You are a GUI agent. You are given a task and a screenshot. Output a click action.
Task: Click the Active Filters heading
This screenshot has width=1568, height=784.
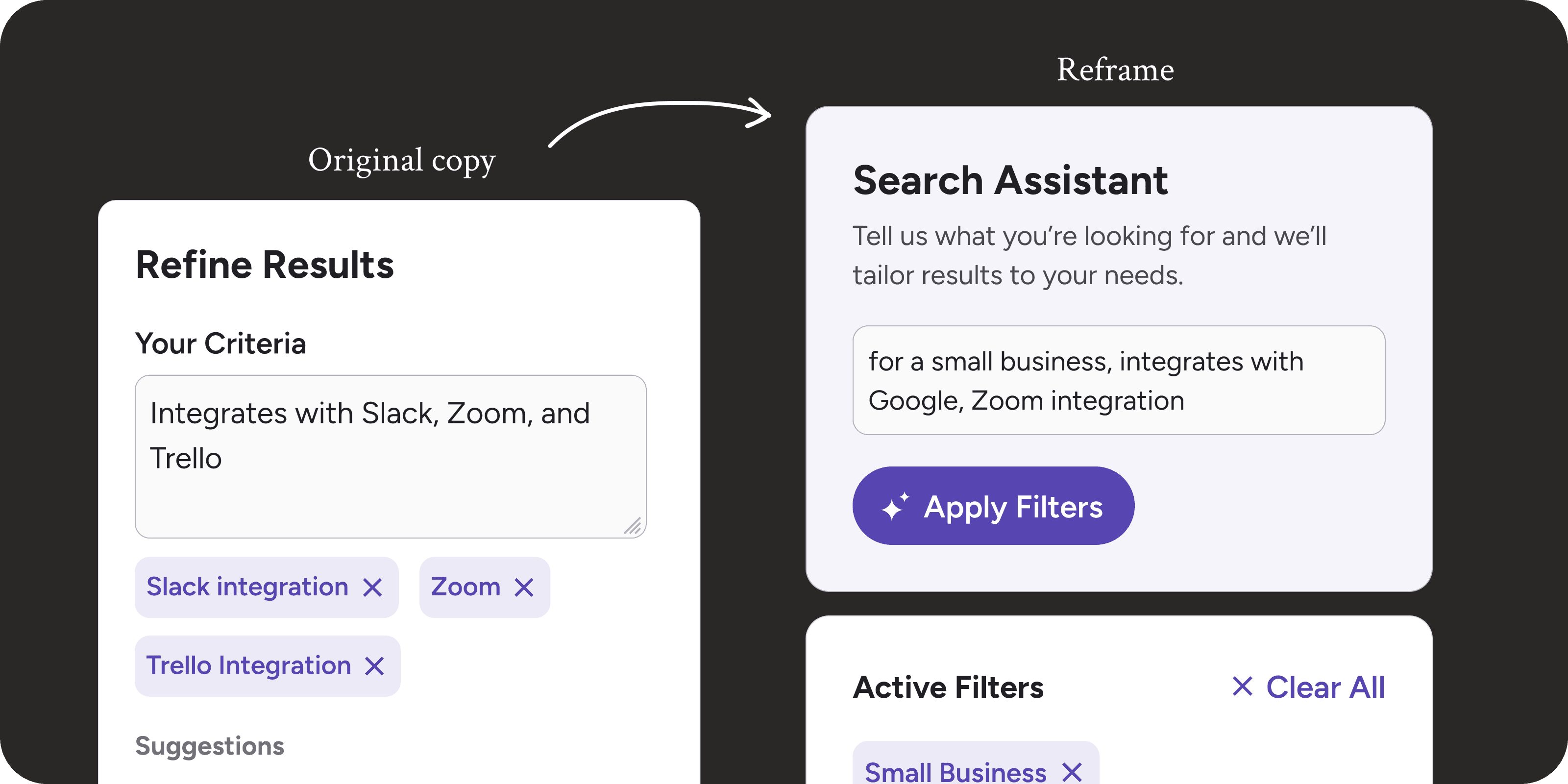948,688
